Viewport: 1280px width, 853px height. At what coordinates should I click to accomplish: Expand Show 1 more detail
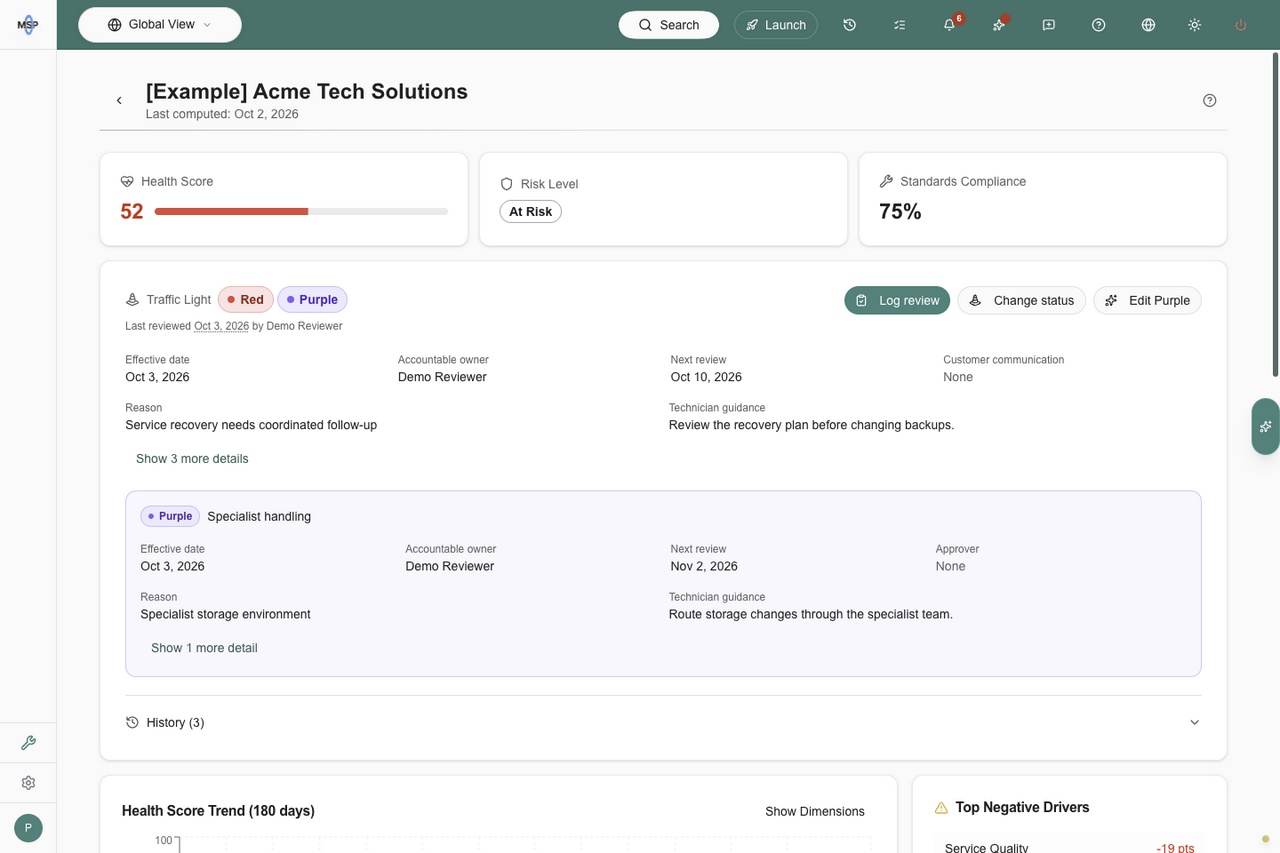coord(204,648)
